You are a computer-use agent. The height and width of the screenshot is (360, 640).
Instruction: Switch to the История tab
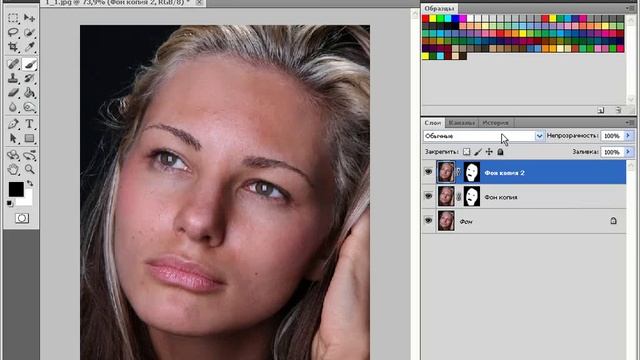(496, 122)
